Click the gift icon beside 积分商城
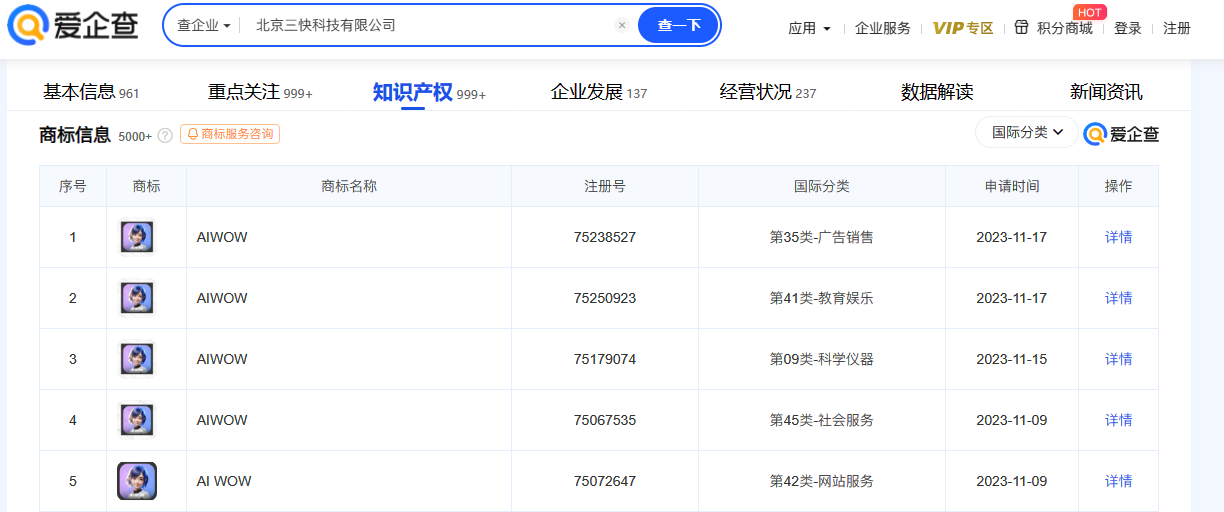1224x512 pixels. coord(1021,28)
